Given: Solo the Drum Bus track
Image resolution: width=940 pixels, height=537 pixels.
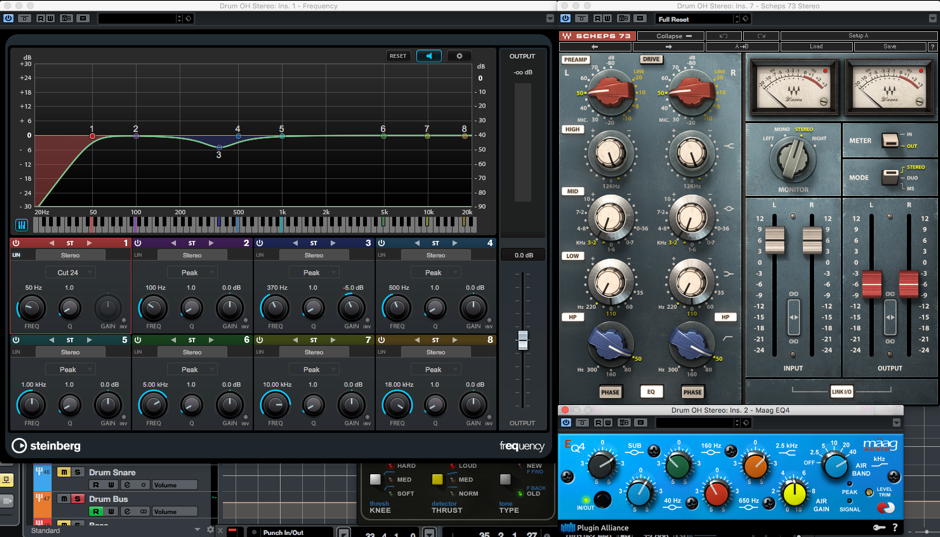Looking at the screenshot, I should pyautogui.click(x=76, y=499).
